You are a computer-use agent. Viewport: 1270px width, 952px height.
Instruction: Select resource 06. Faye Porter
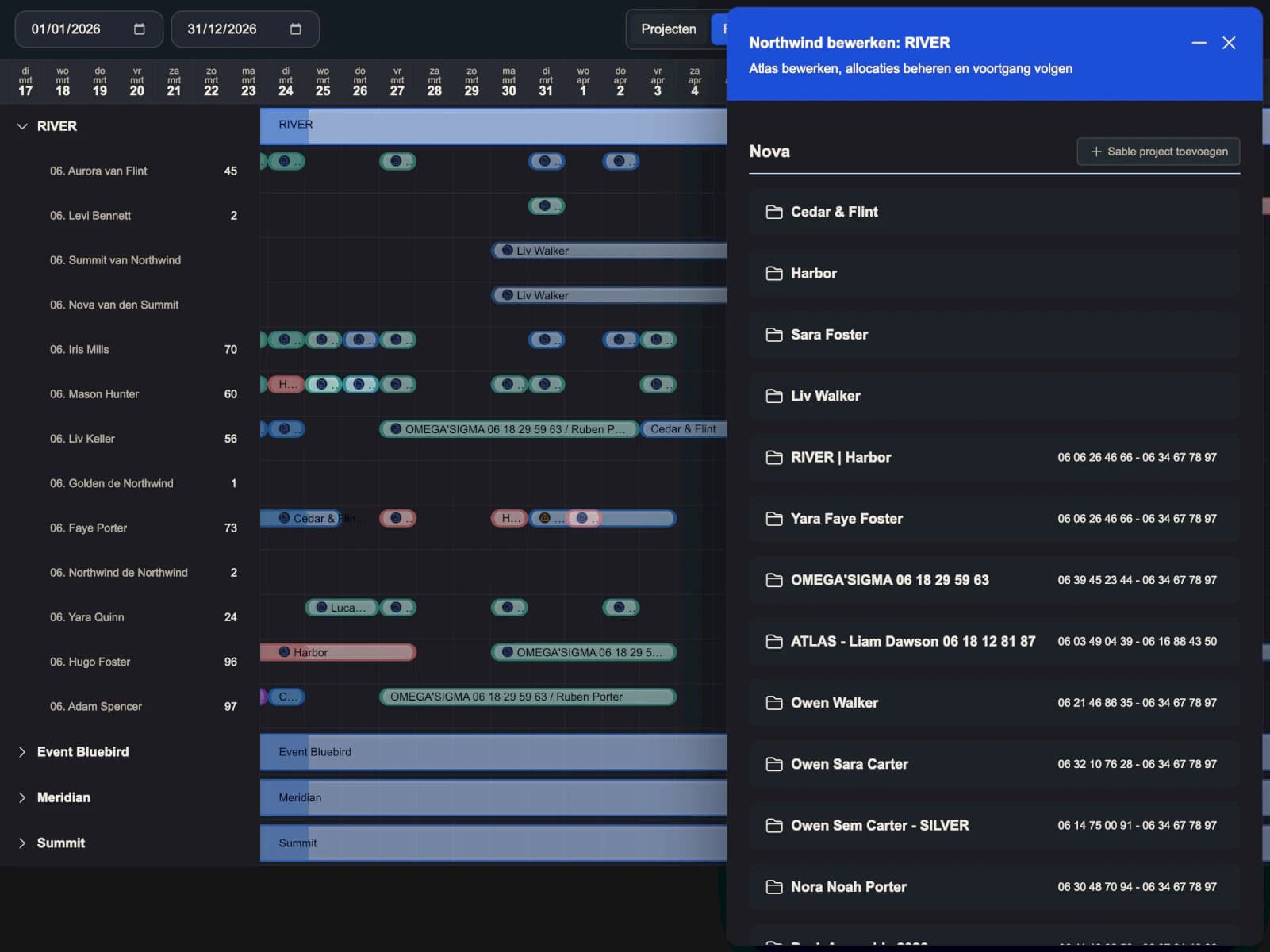tap(98, 528)
